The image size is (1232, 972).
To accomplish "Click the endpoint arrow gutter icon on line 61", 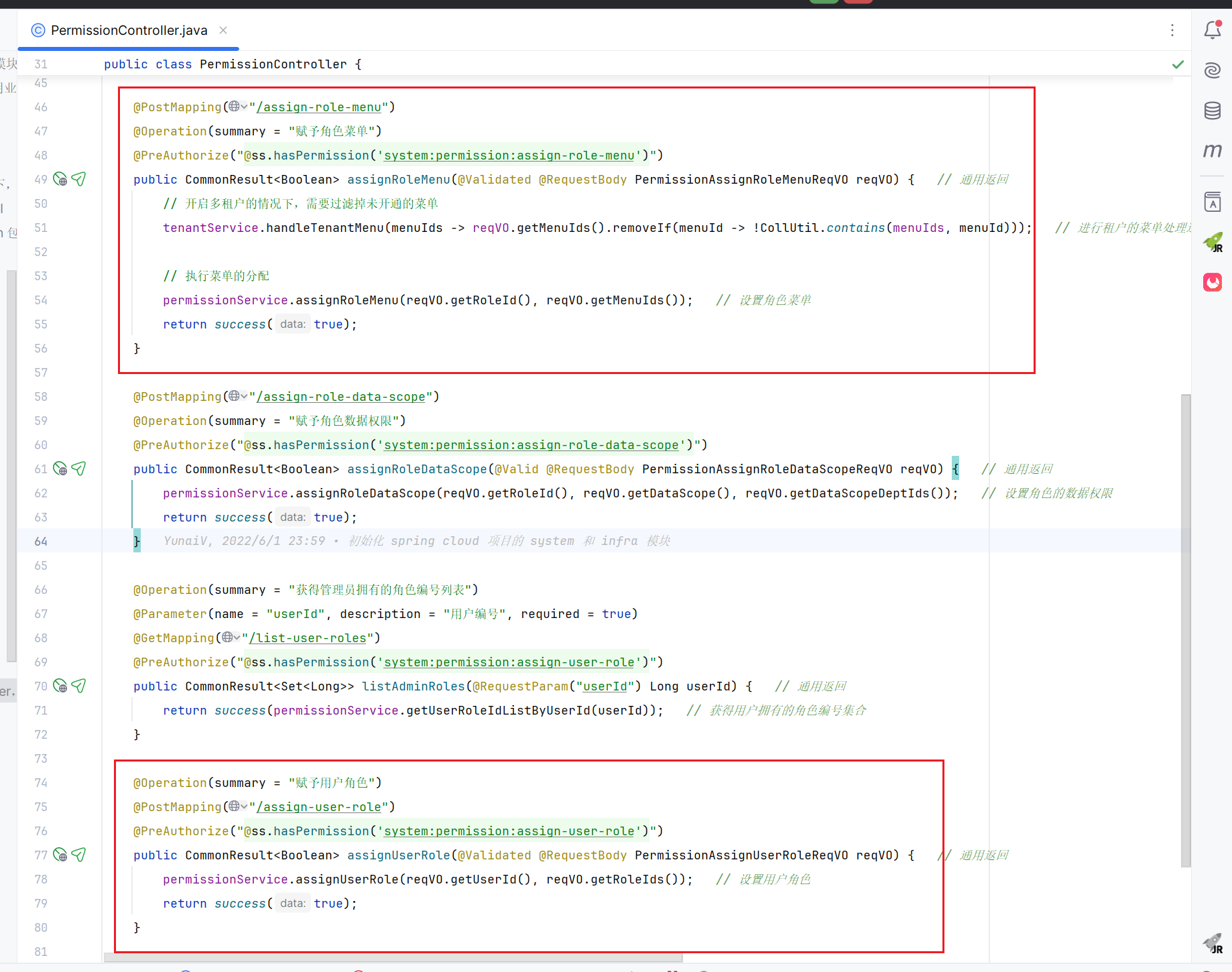I will (78, 469).
